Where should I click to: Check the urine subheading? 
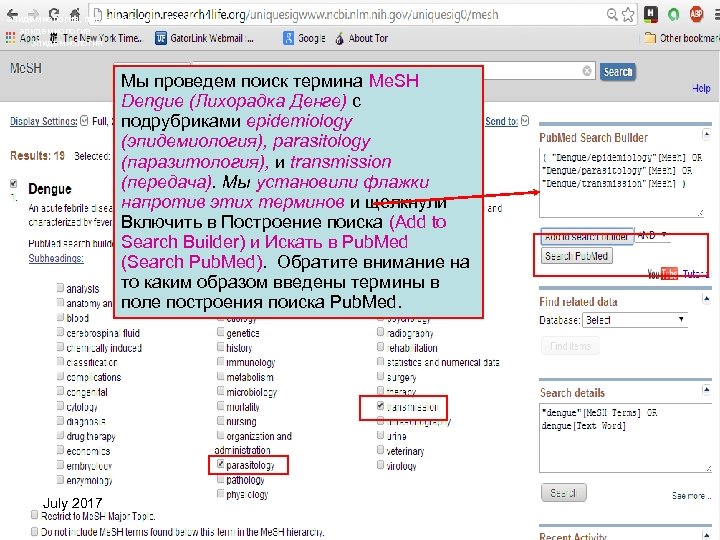coord(380,434)
